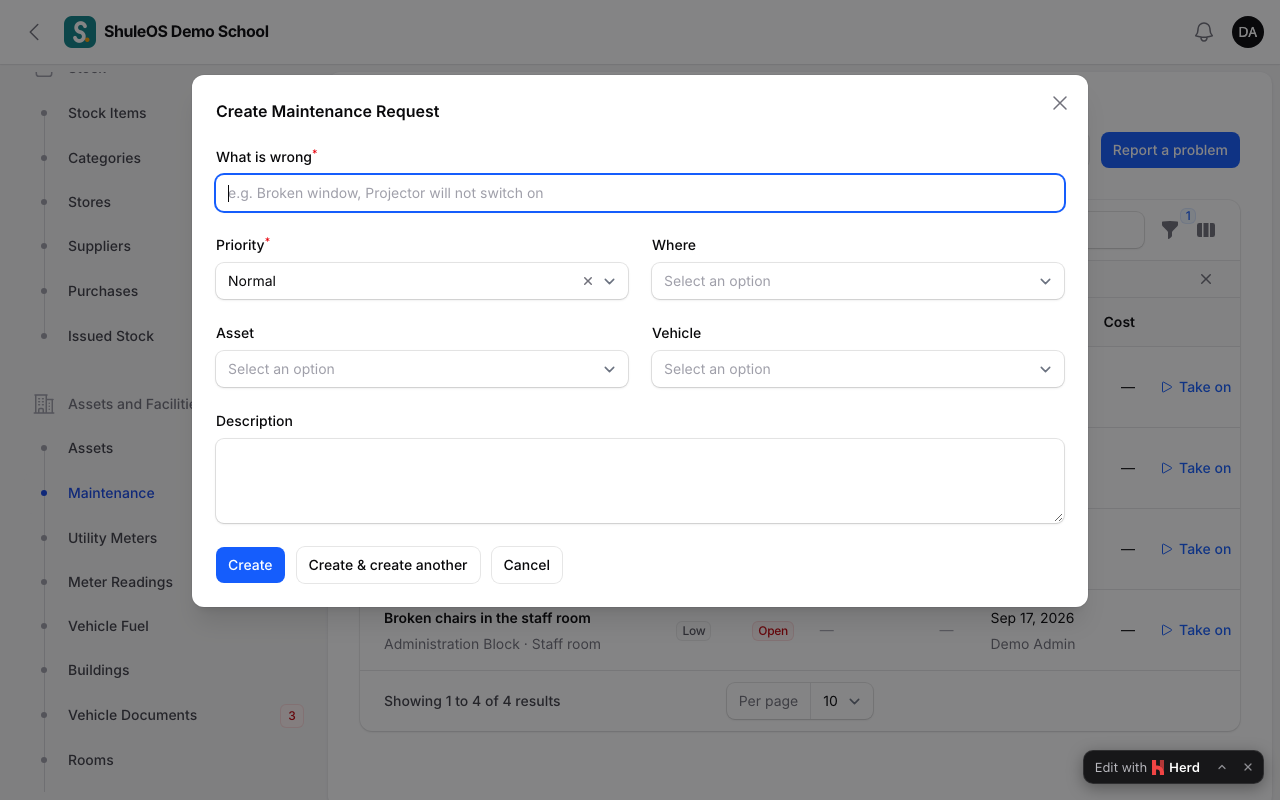Viewport: 1280px width, 800px height.
Task: Open Utility Meters in the sidebar
Action: [x=112, y=538]
